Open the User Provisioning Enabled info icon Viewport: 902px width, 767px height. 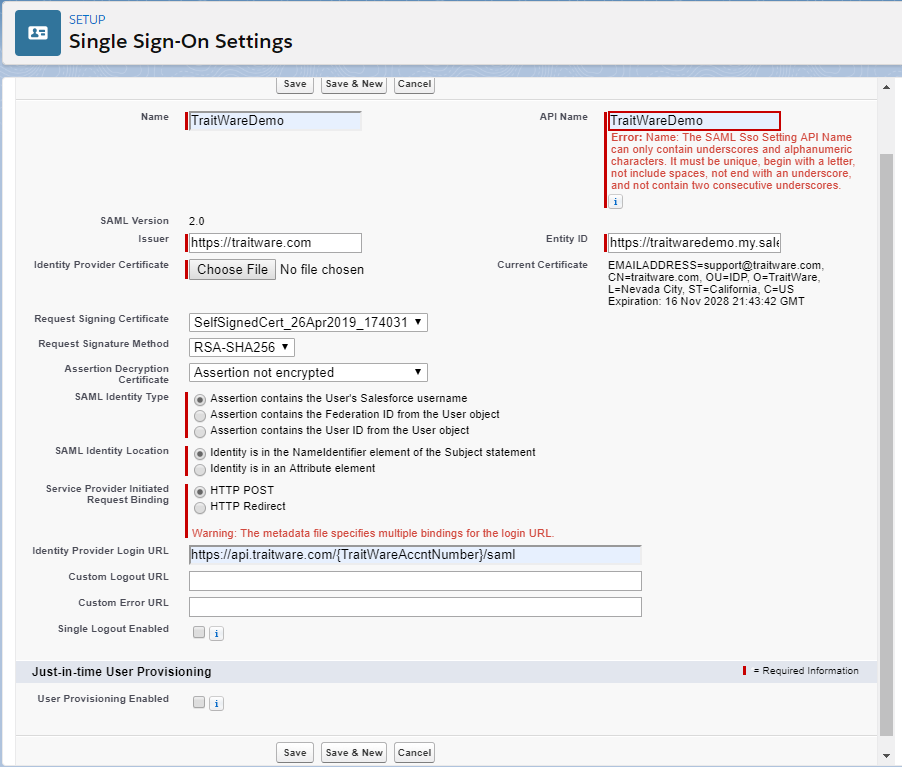[216, 703]
